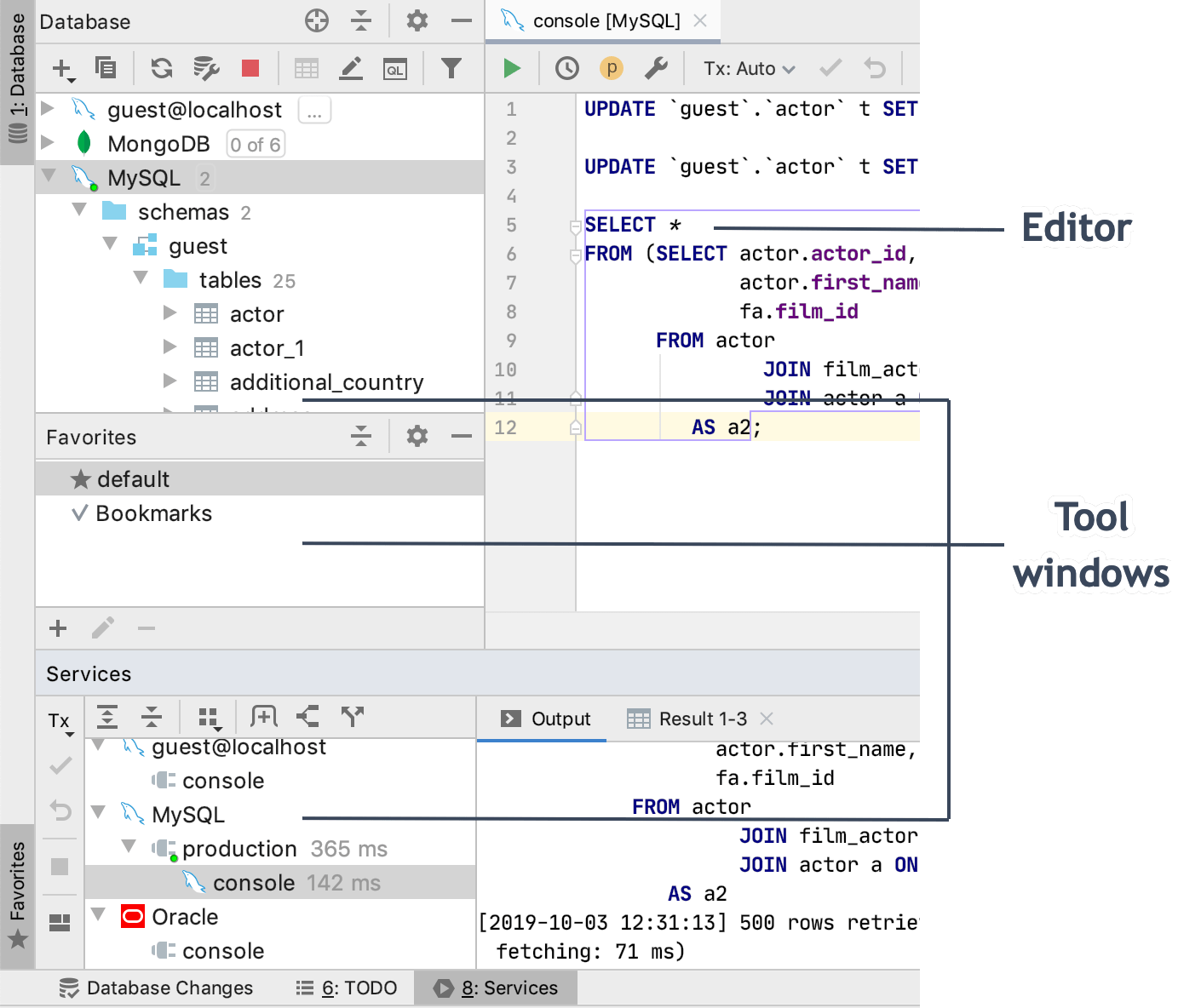
Task: Toggle the Favorites tool window side tab
Action: coord(17,896)
